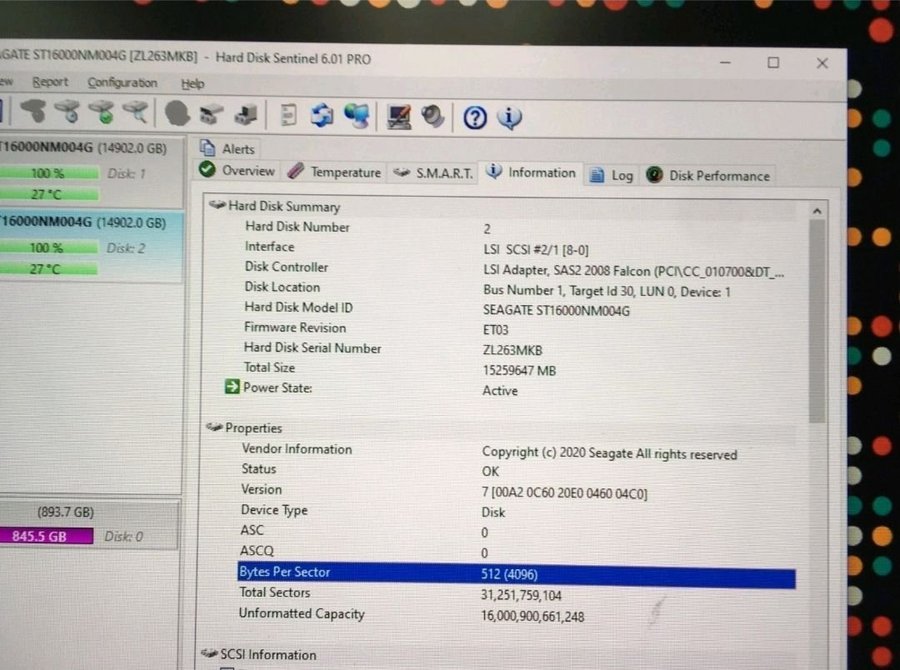900x670 pixels.
Task: Click the blue info bubble toolbar icon
Action: pyautogui.click(x=509, y=118)
